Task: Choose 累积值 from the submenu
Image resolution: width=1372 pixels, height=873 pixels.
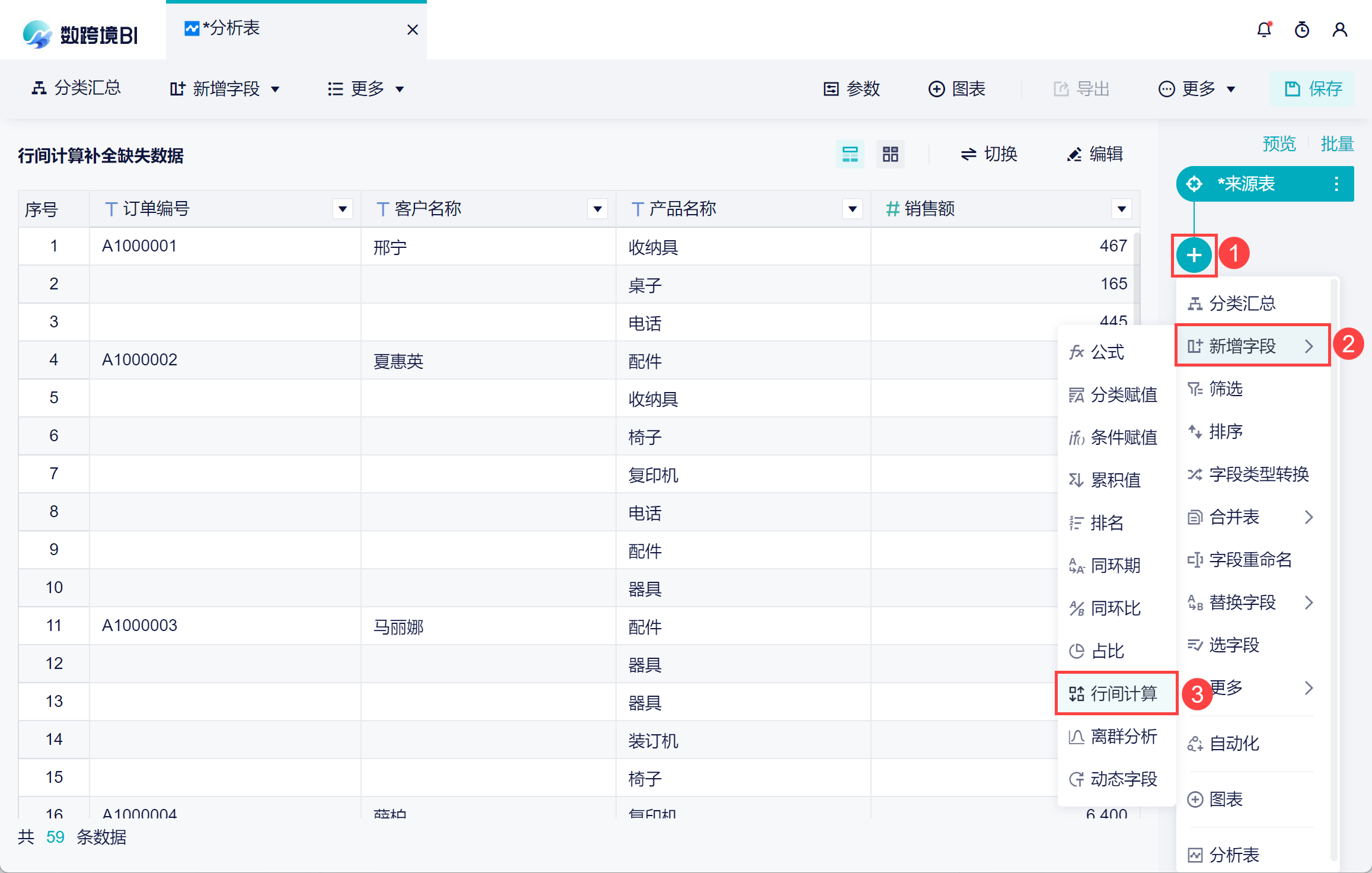Action: click(x=1115, y=480)
